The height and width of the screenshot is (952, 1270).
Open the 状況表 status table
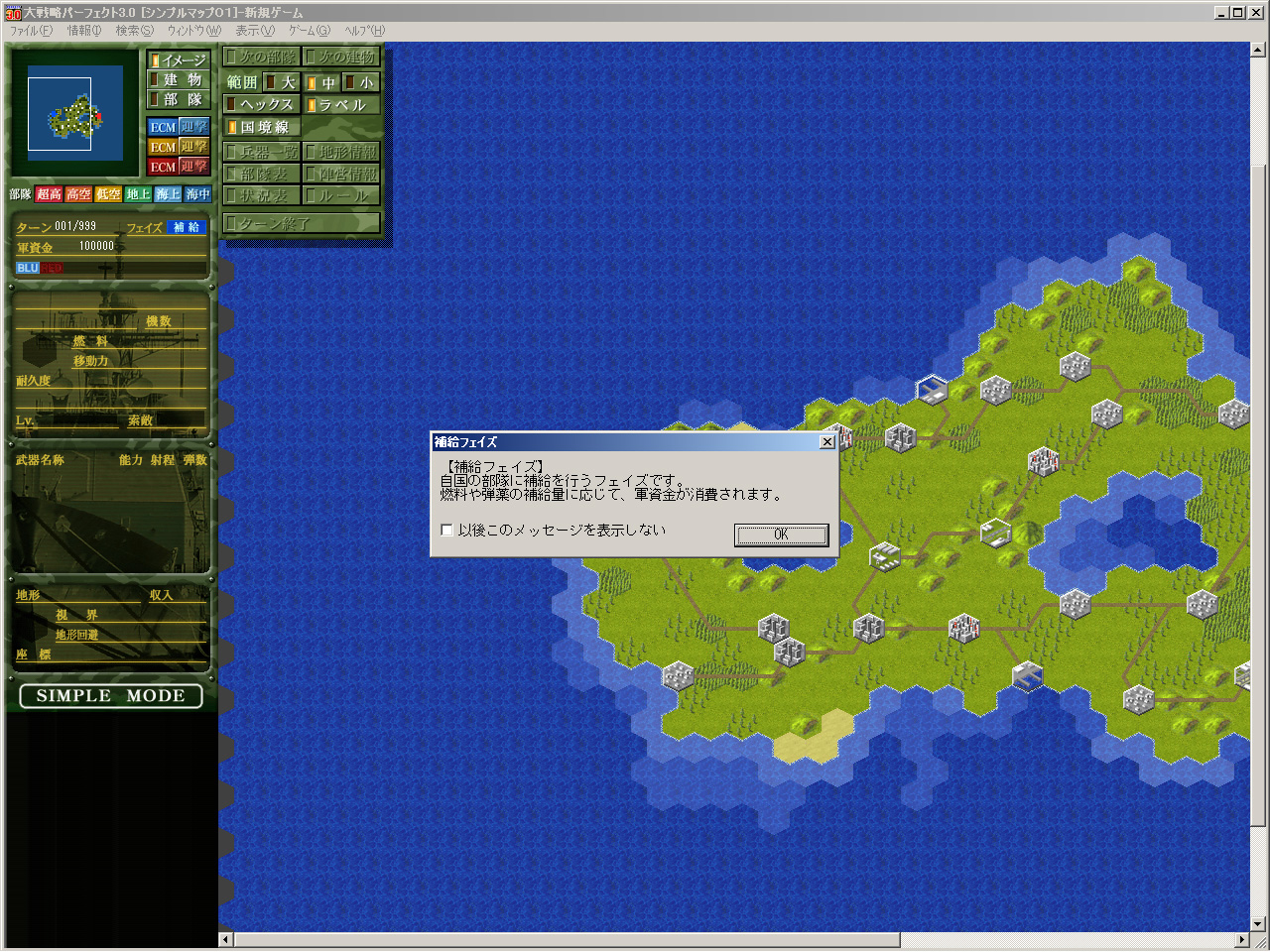pyautogui.click(x=262, y=195)
